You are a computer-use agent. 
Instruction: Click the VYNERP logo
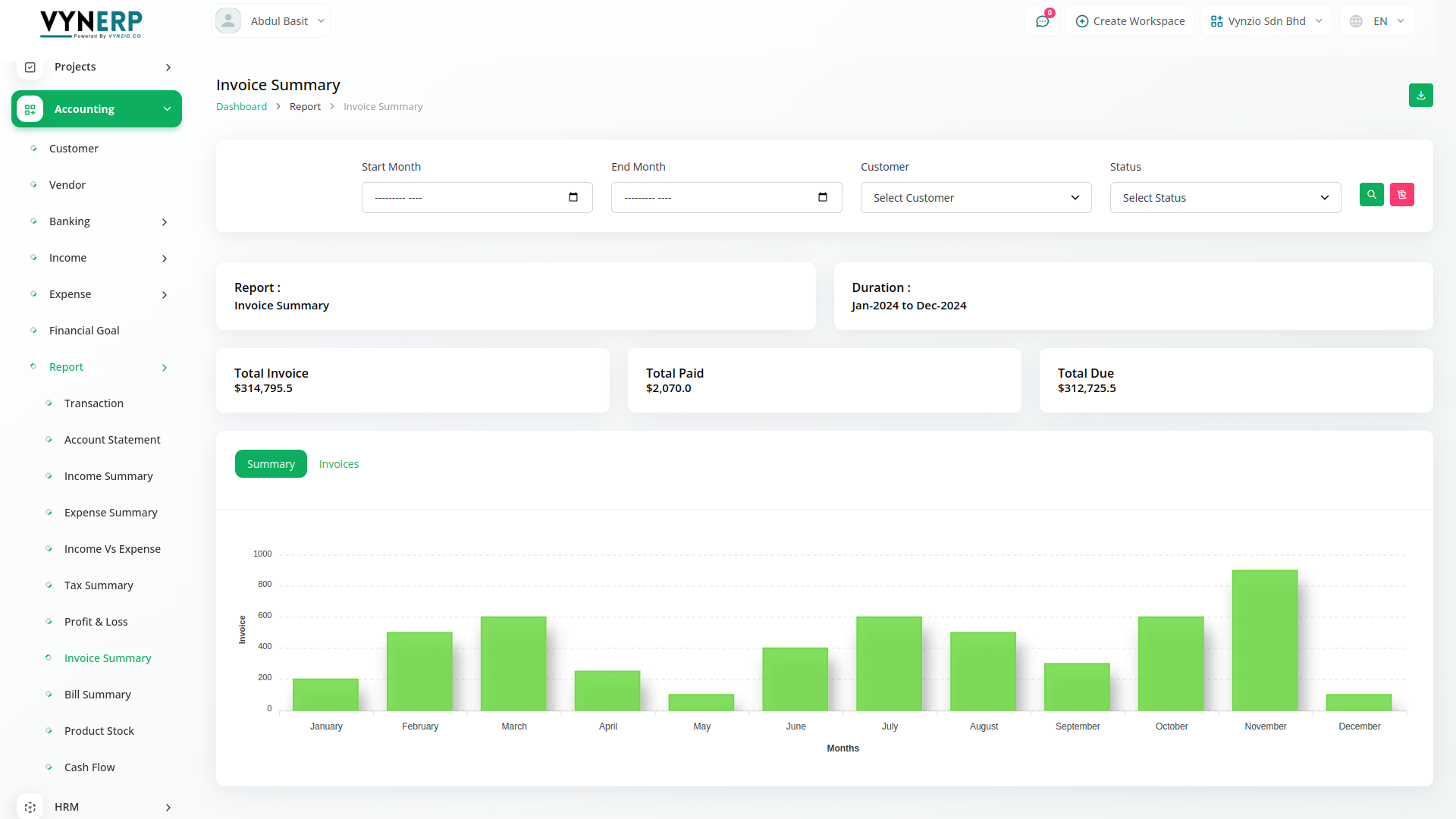tap(91, 24)
